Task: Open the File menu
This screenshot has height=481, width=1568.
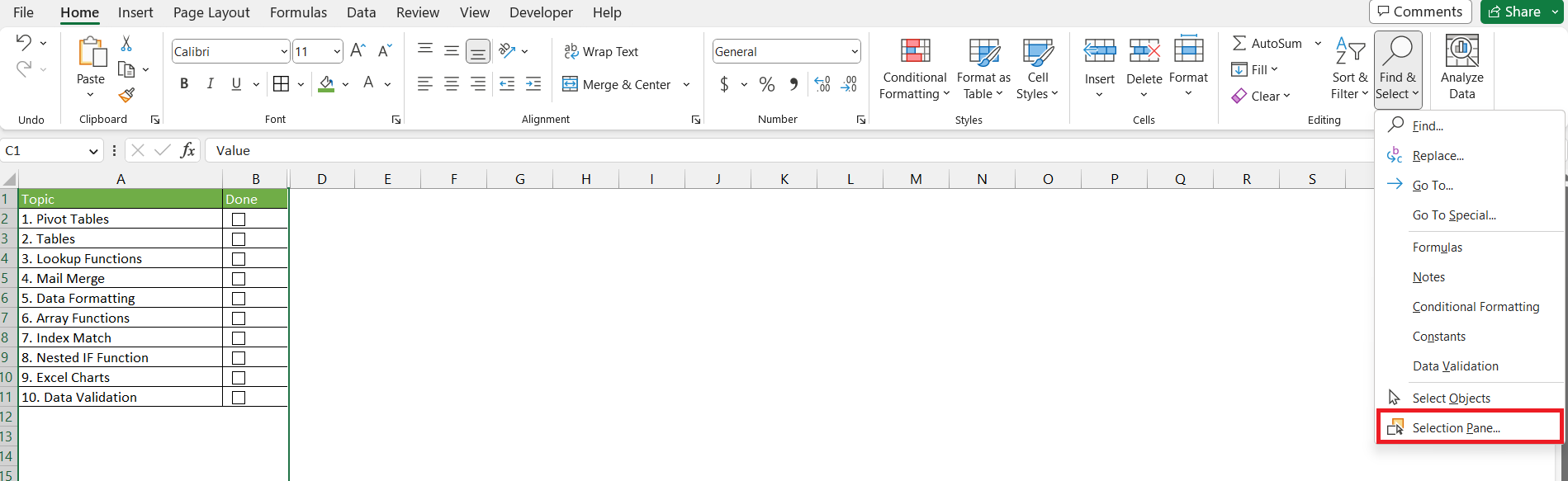Action: click(24, 12)
